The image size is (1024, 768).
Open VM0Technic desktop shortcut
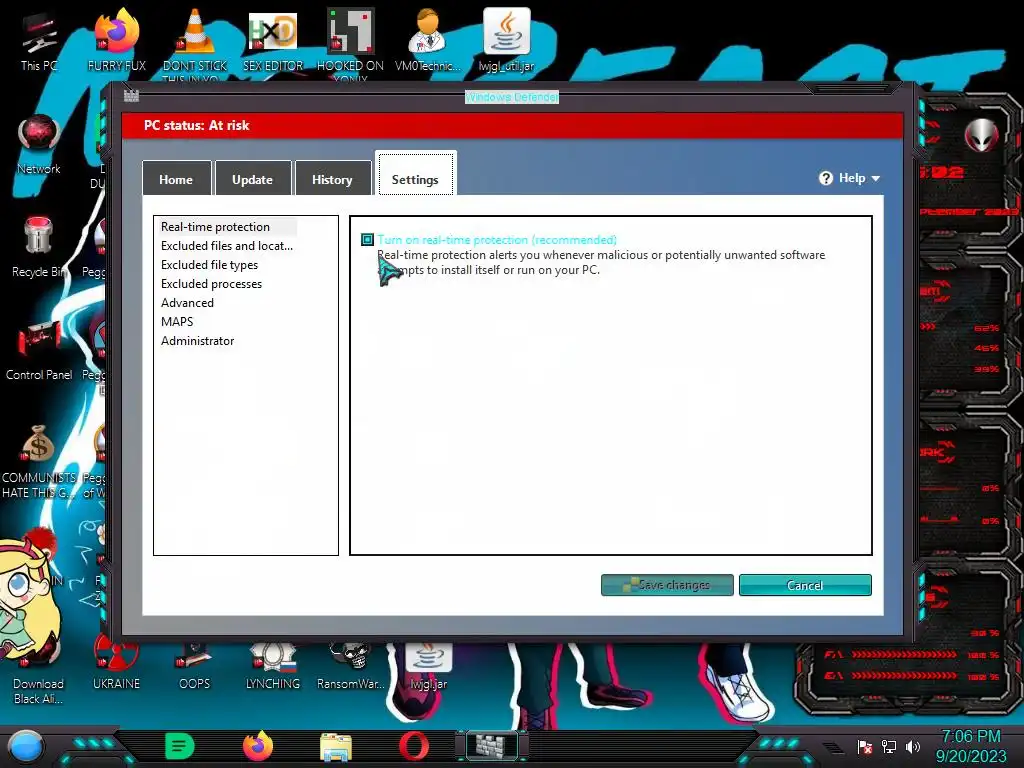click(x=428, y=40)
